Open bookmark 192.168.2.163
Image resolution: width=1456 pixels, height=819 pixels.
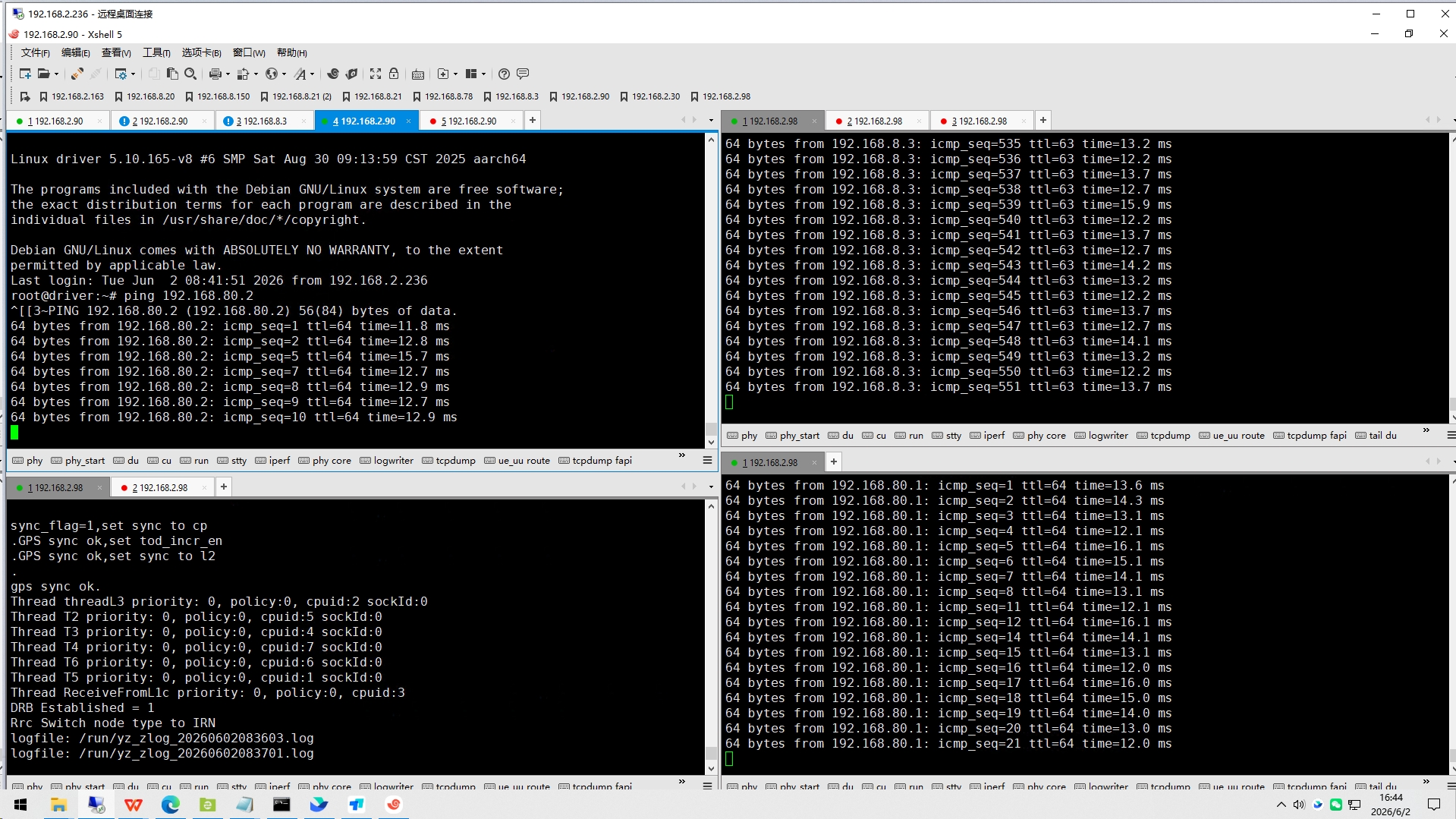(x=71, y=96)
